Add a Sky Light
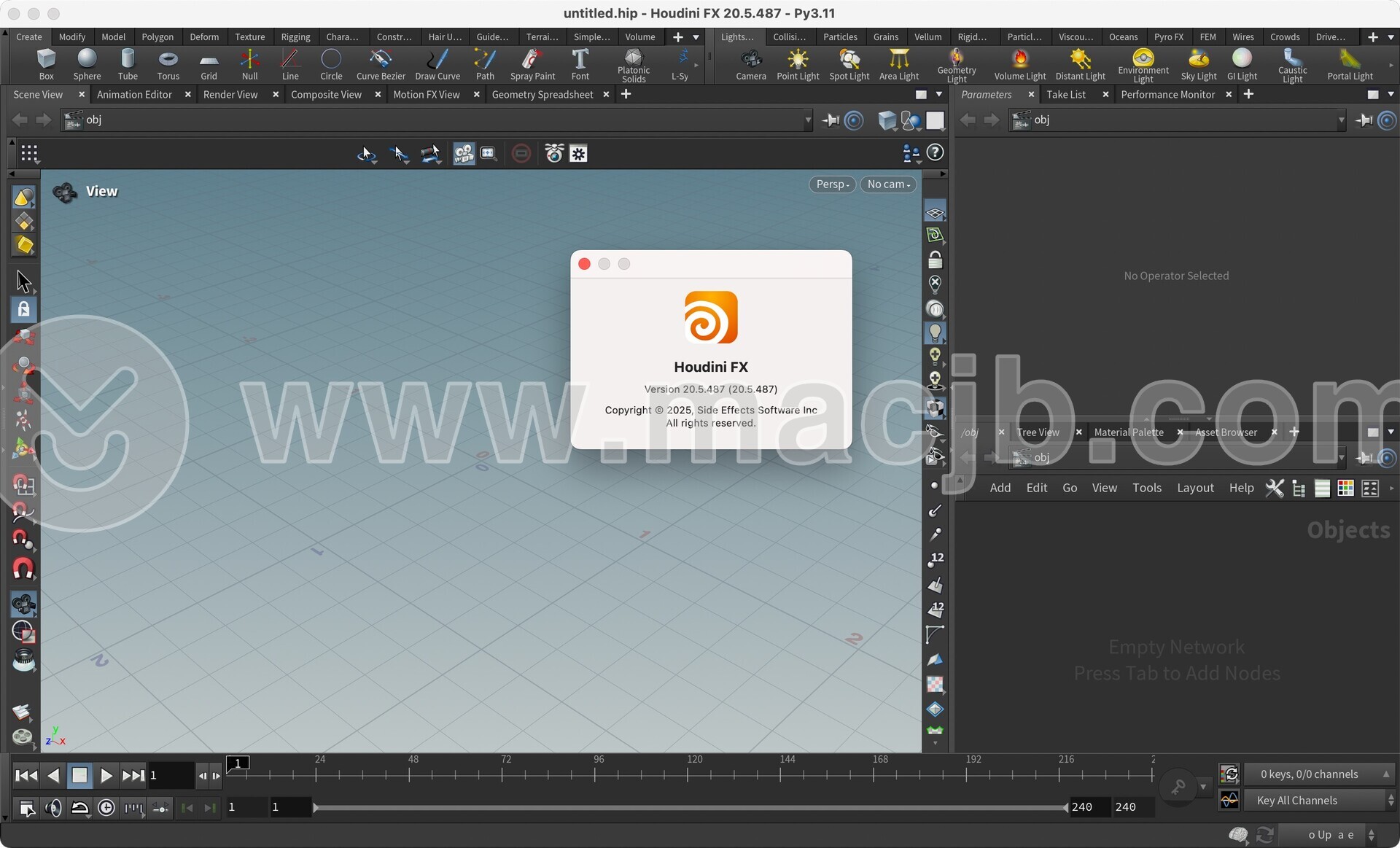 (x=1199, y=64)
